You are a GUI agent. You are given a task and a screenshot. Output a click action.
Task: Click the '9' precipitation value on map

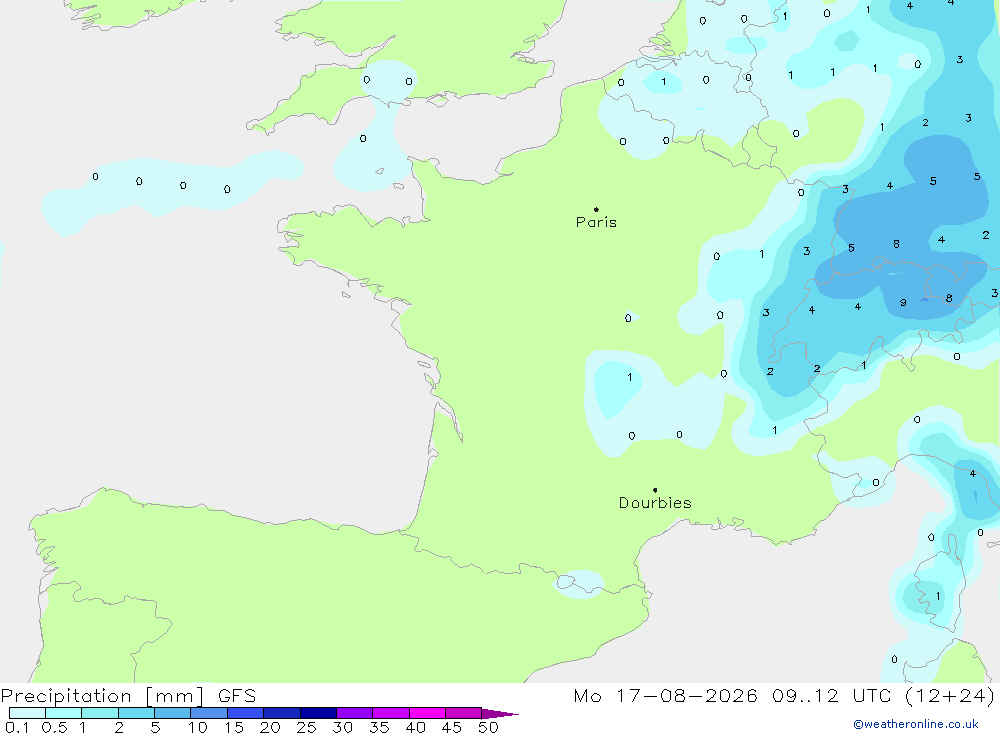click(x=903, y=302)
